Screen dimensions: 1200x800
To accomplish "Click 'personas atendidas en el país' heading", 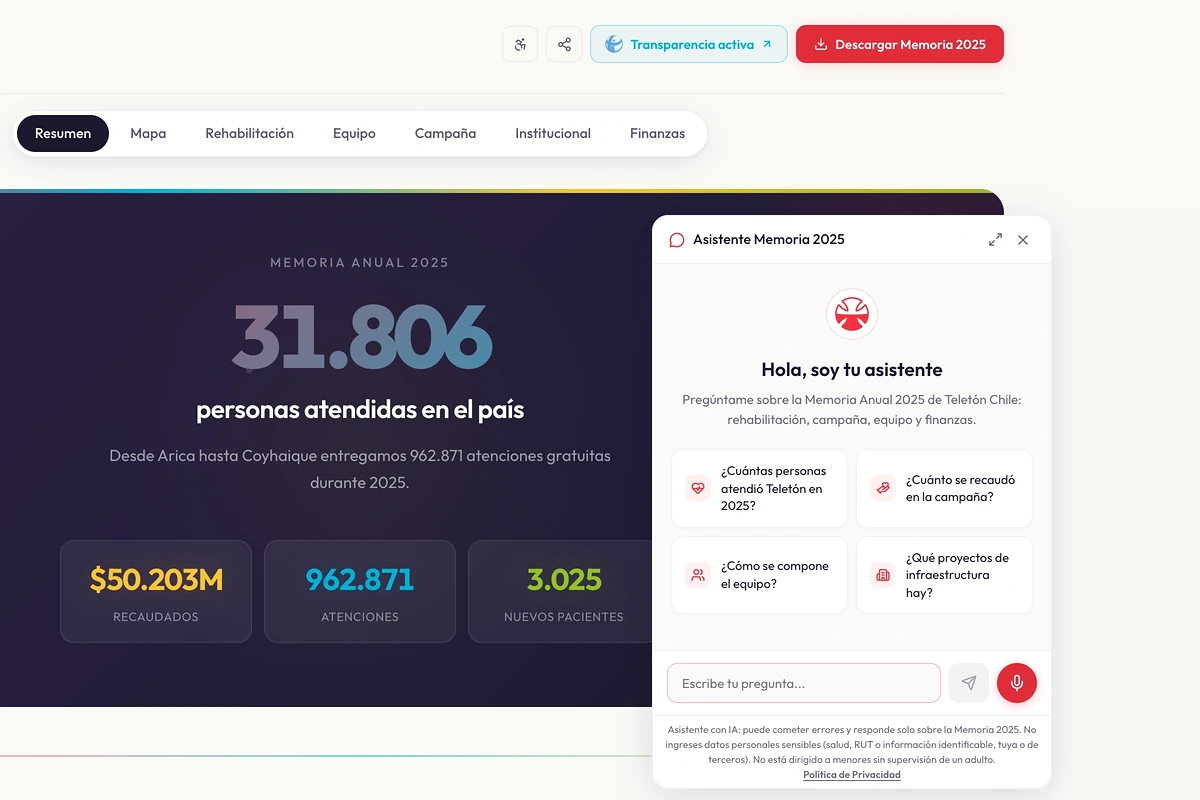I will (x=360, y=409).
